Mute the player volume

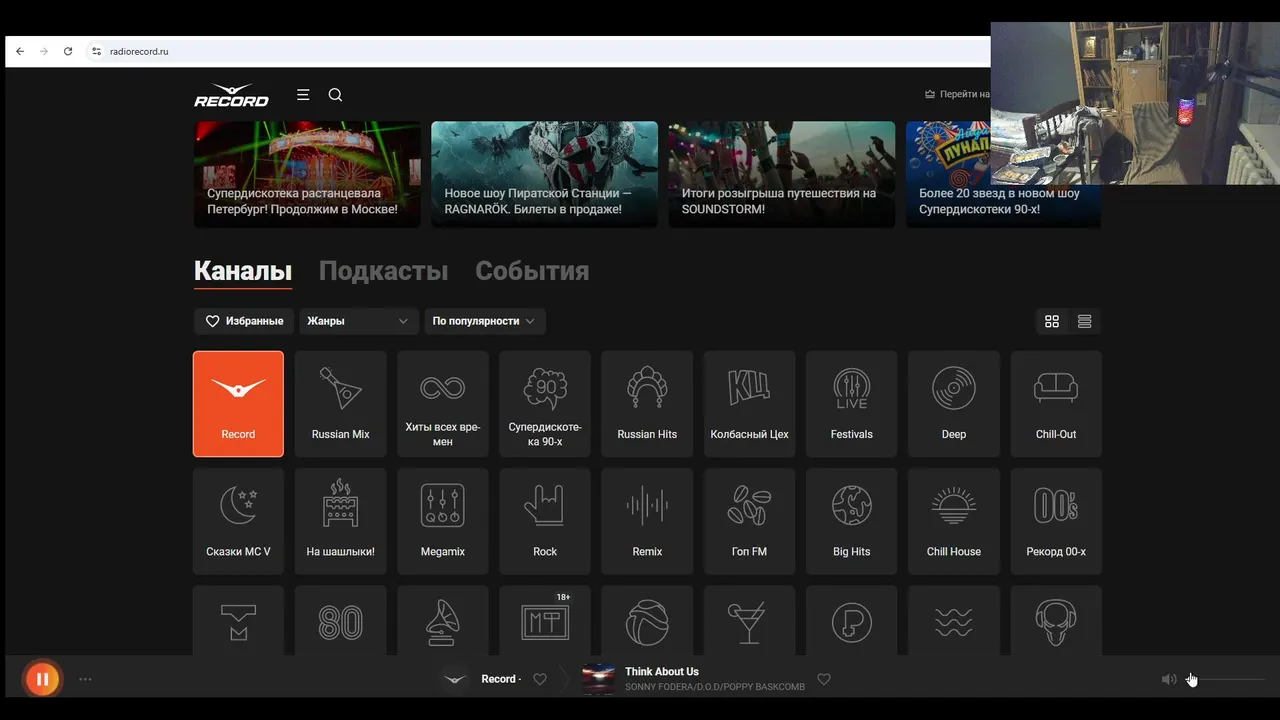click(1168, 679)
